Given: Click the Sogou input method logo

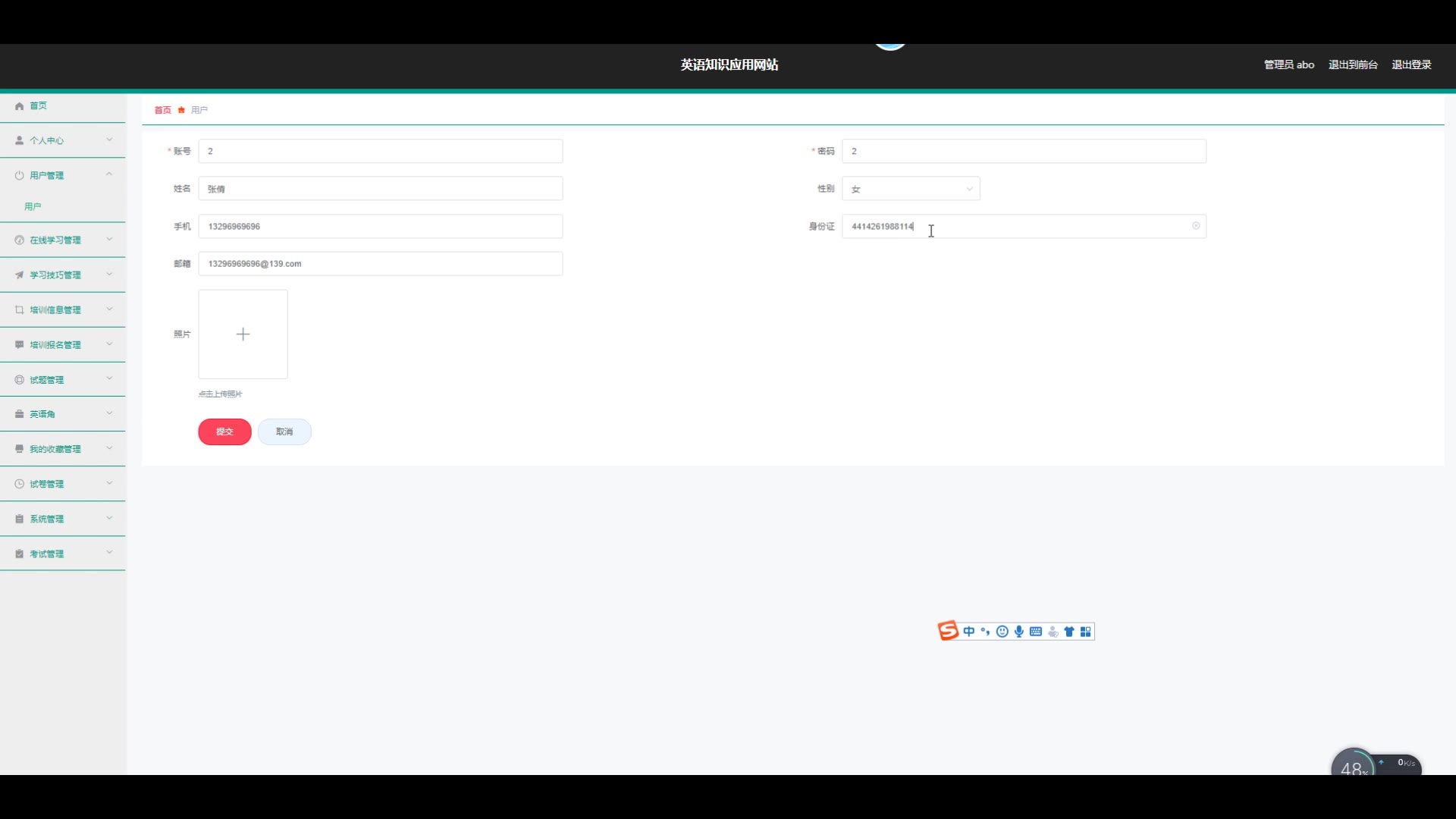Looking at the screenshot, I should (x=948, y=631).
